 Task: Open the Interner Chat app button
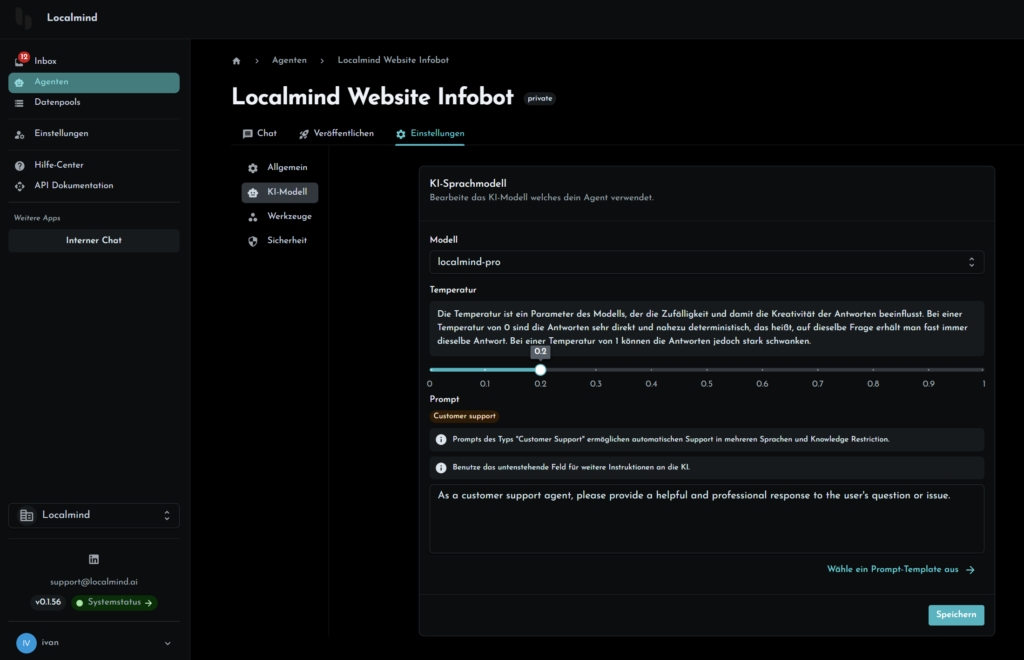(94, 240)
